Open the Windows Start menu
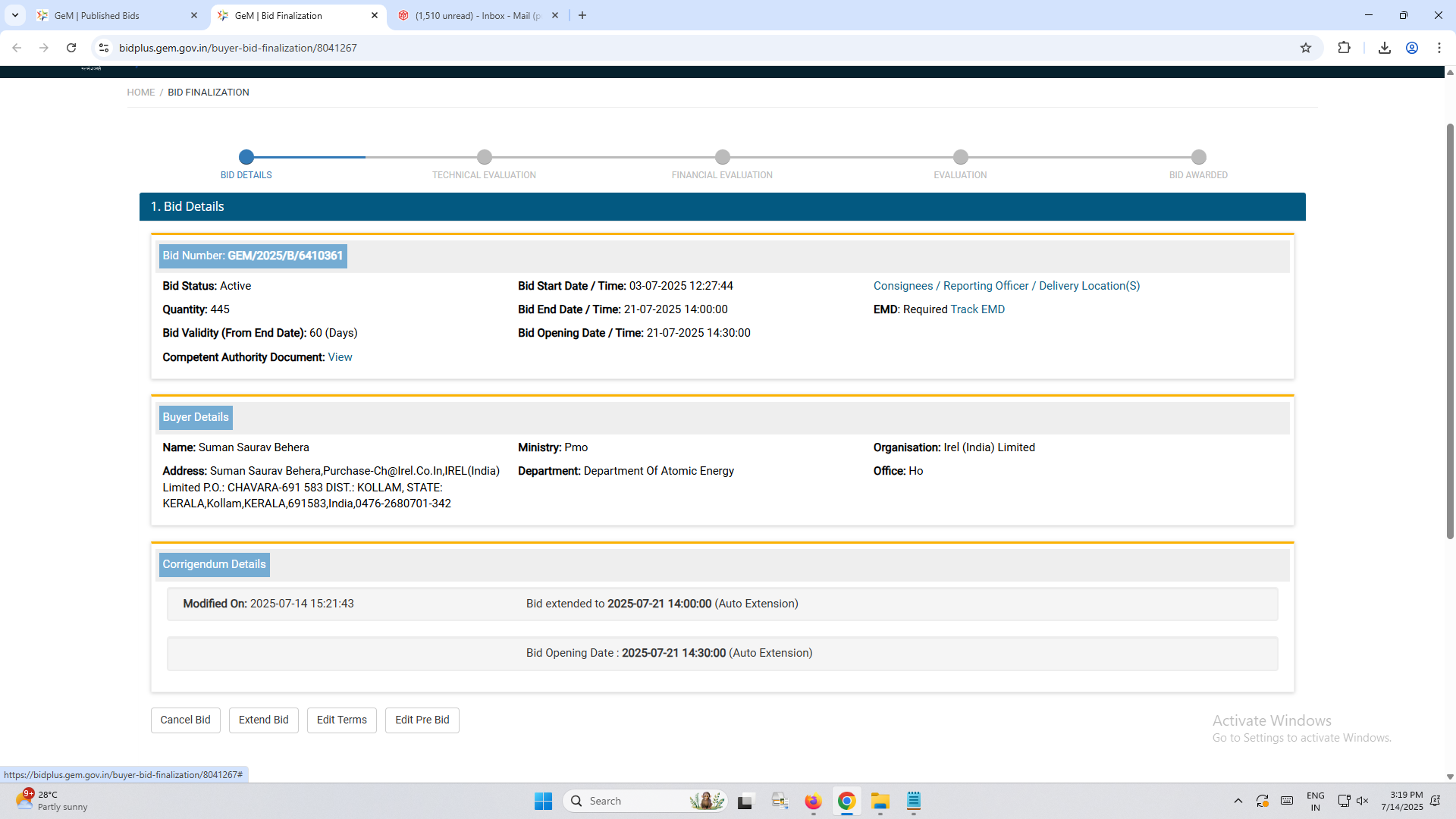 click(x=544, y=801)
